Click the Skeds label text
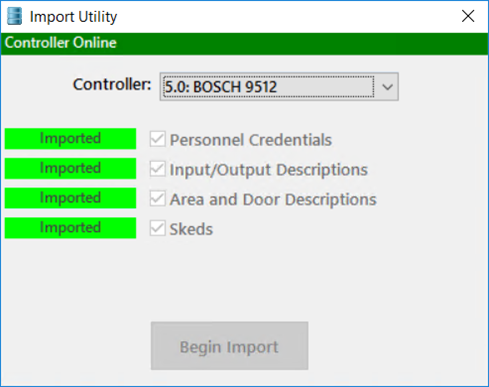Viewport: 489px width, 387px height. (x=191, y=229)
